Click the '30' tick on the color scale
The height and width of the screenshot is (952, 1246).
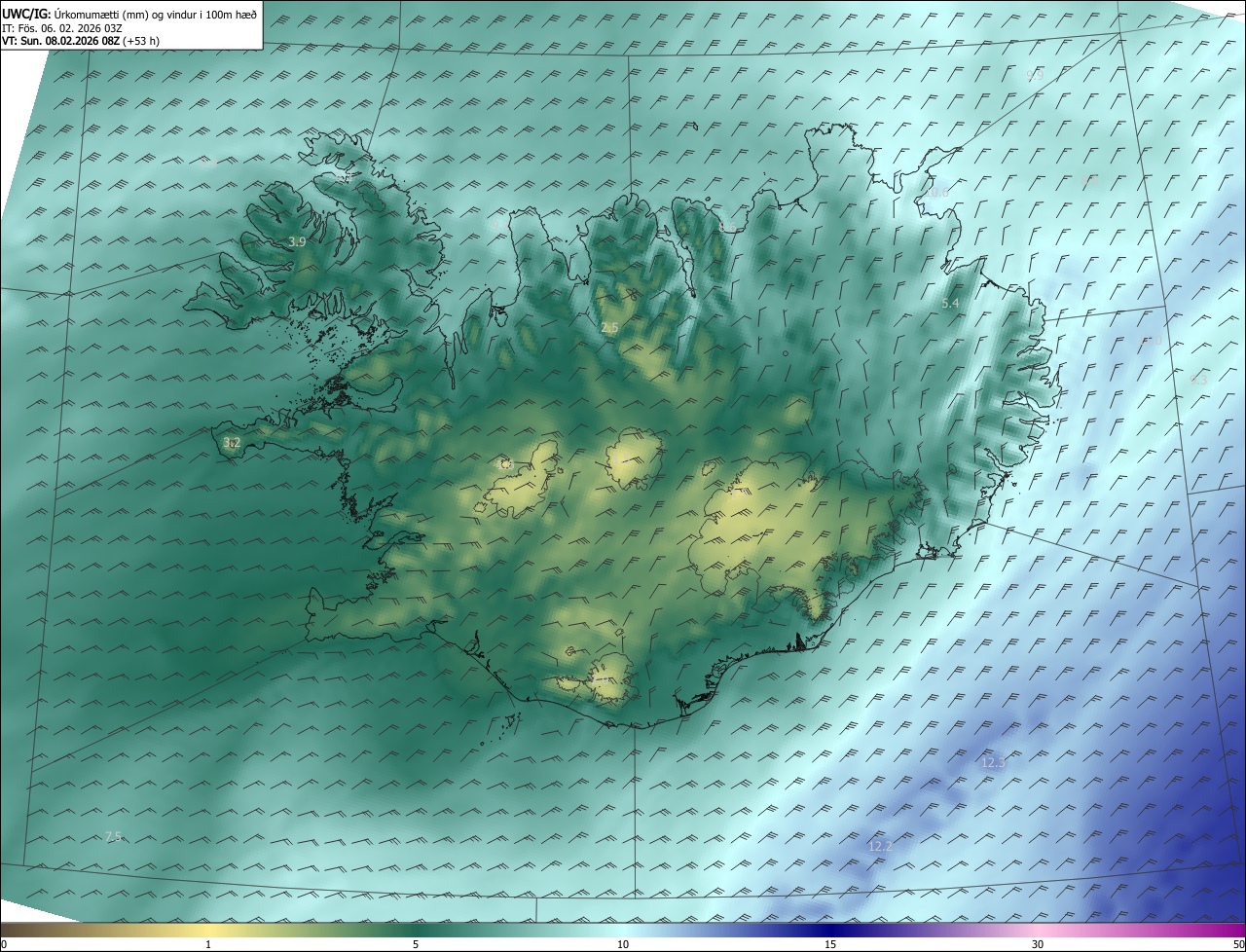click(1038, 944)
